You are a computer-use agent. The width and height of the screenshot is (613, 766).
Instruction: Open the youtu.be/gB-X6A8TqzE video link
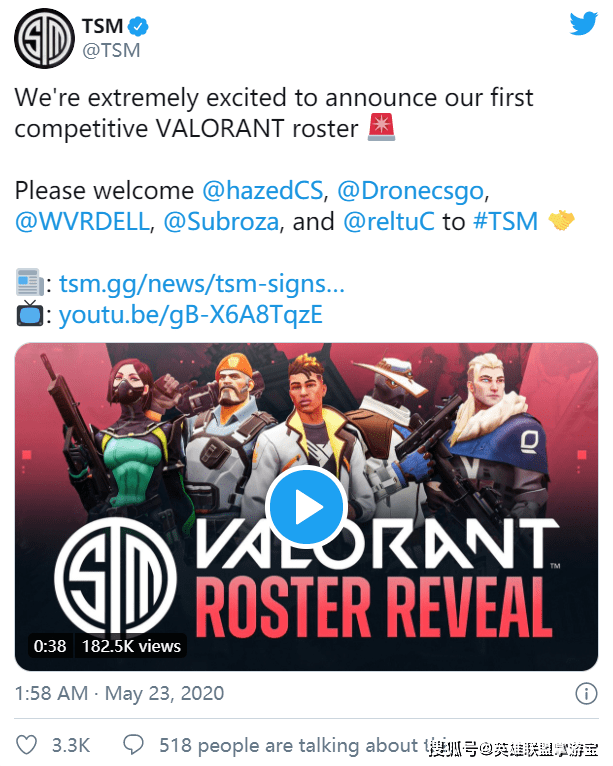190,315
